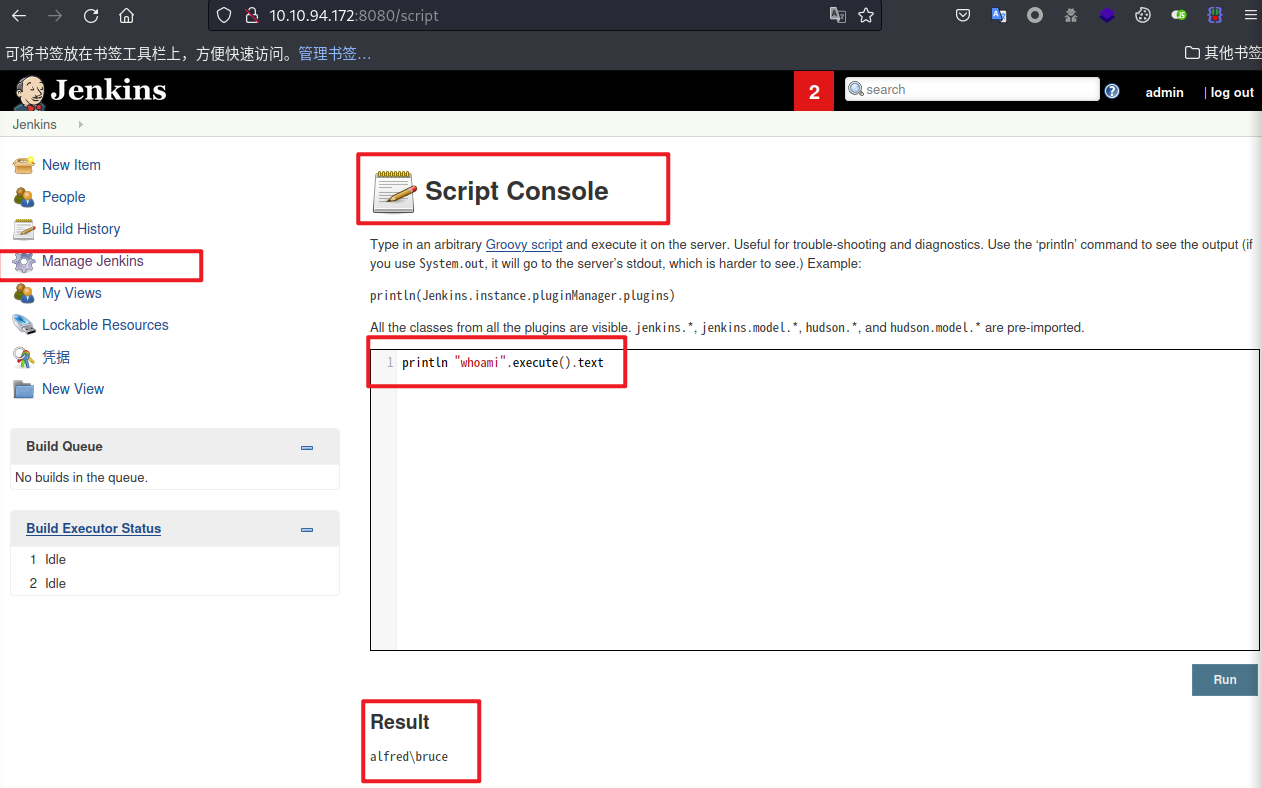This screenshot has width=1262, height=788.
Task: Click the "No builds in the queue." text
Action: 81,477
